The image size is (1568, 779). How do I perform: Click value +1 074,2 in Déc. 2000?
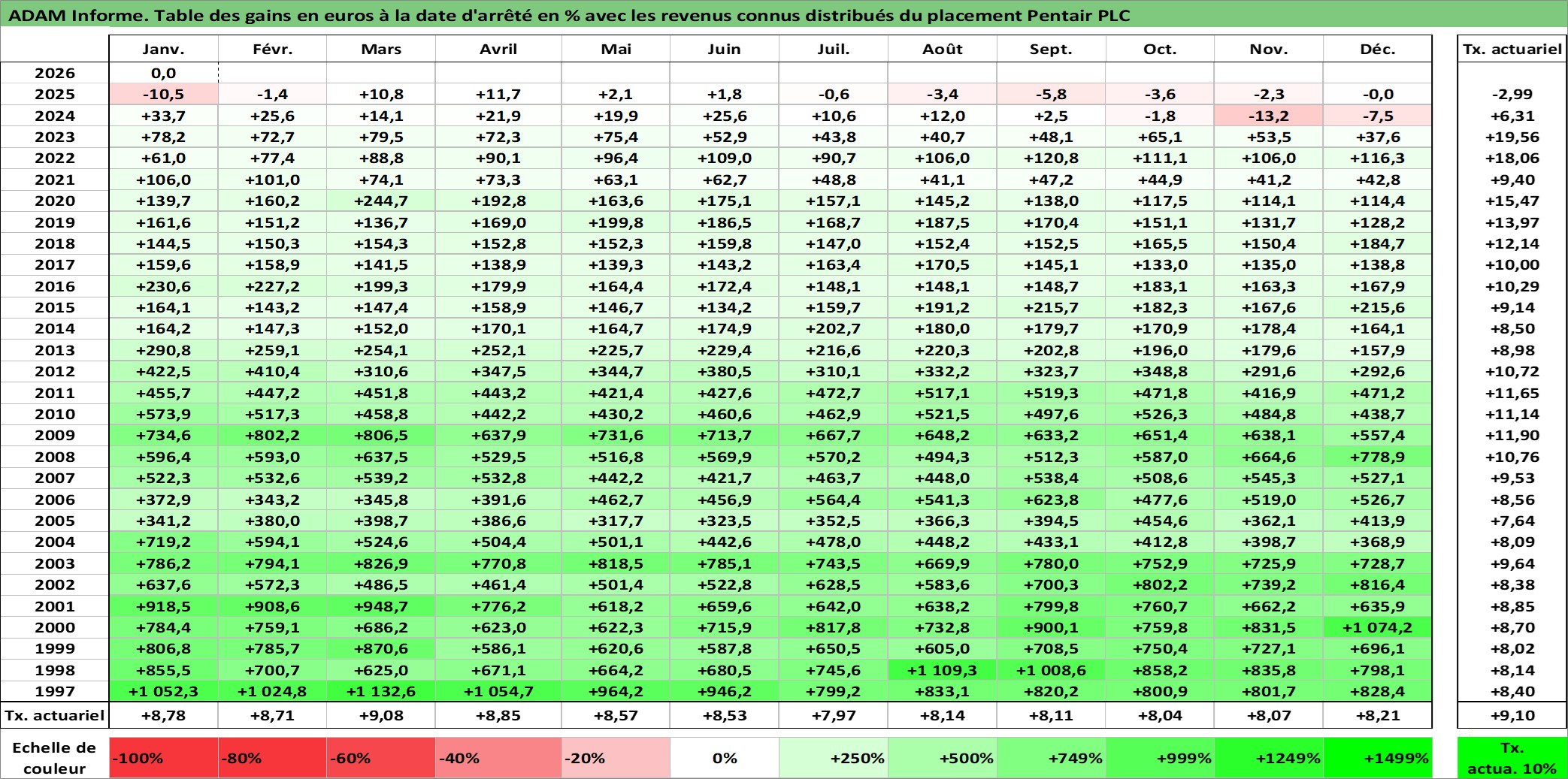(x=1378, y=627)
